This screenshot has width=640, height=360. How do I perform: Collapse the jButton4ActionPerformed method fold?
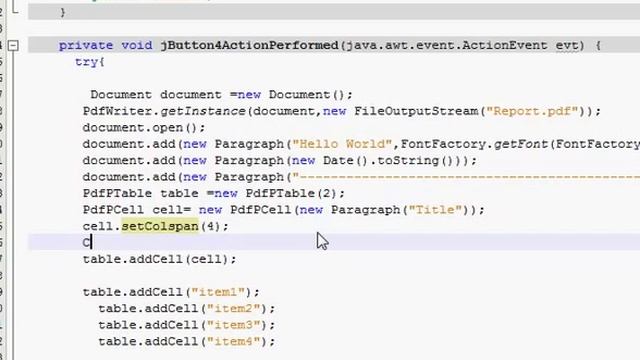click(13, 46)
